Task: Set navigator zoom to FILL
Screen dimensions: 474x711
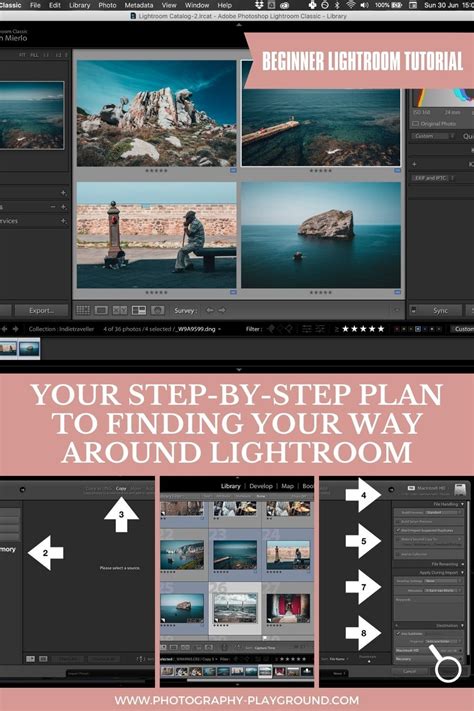Action: tap(34, 55)
